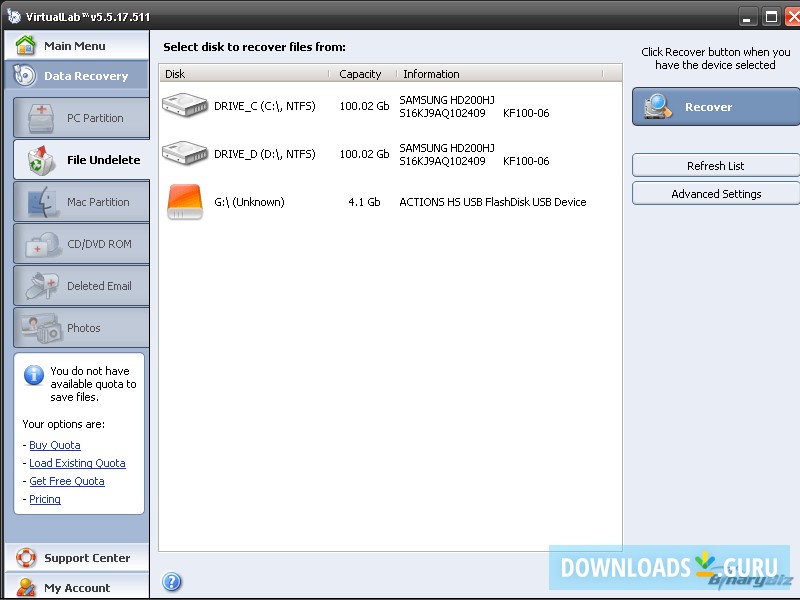The image size is (800, 600).
Task: Follow the Buy Quota link
Action: point(55,445)
